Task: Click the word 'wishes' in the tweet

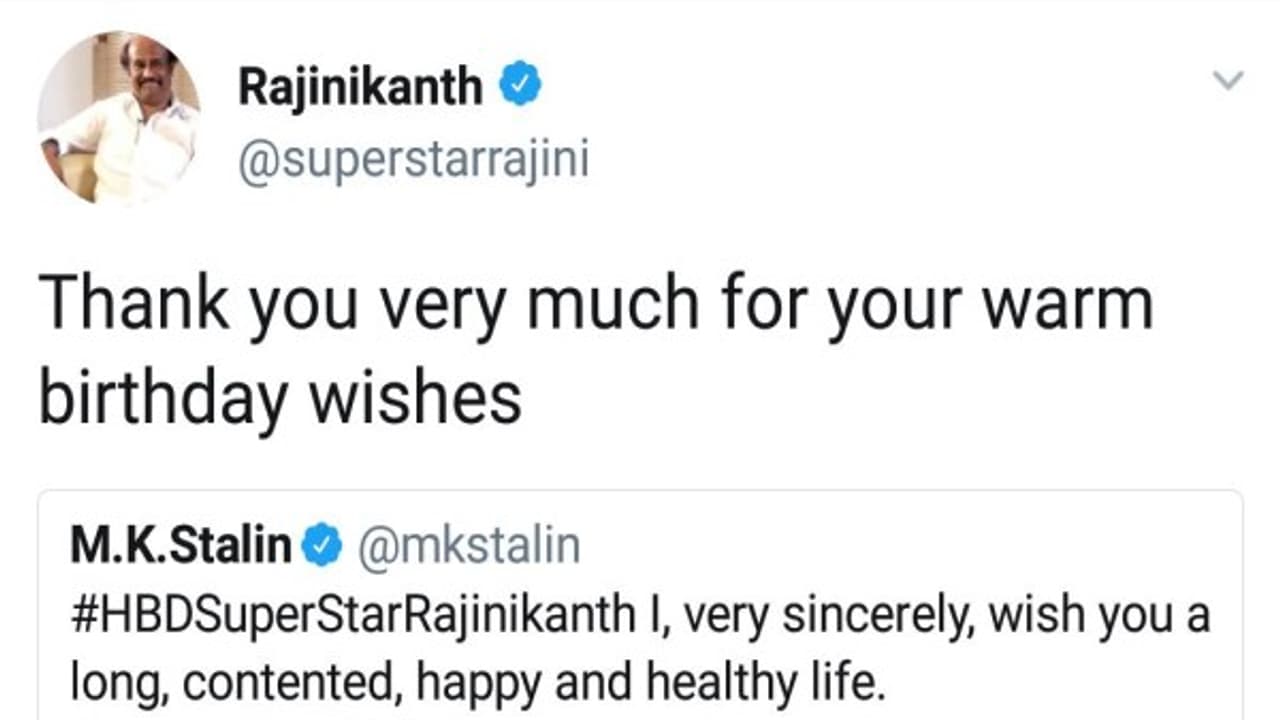Action: [x=414, y=395]
